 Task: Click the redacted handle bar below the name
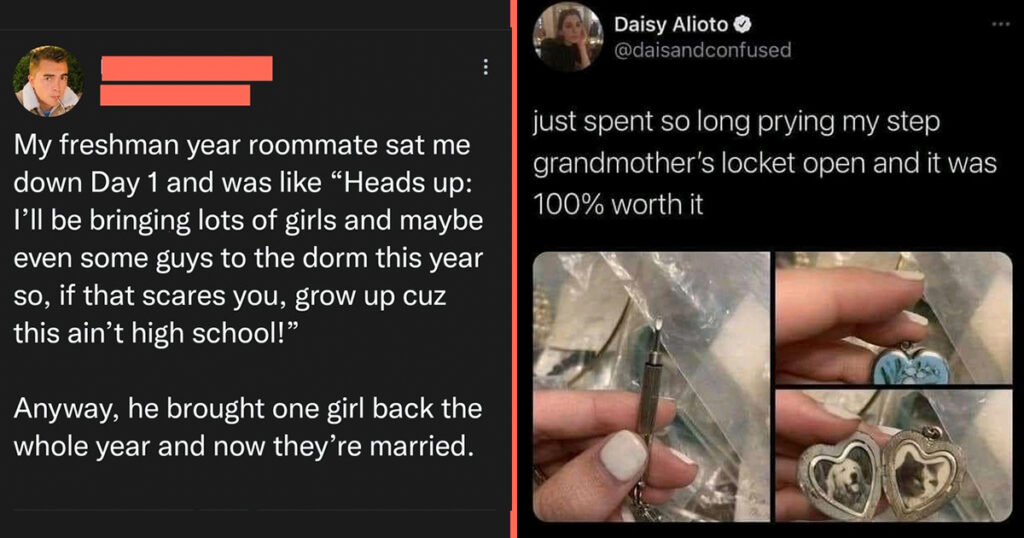(x=175, y=95)
